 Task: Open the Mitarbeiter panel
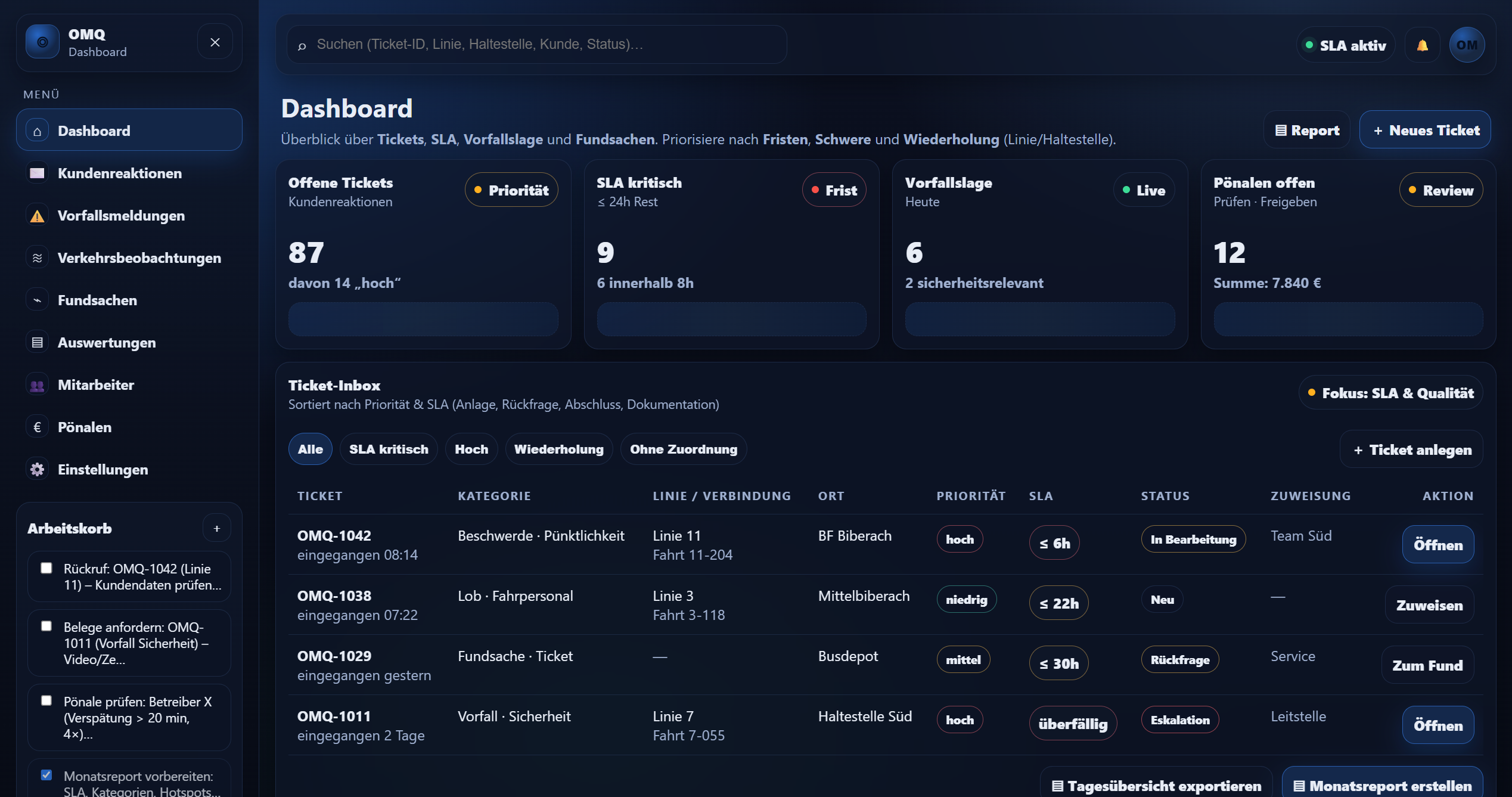coord(96,384)
